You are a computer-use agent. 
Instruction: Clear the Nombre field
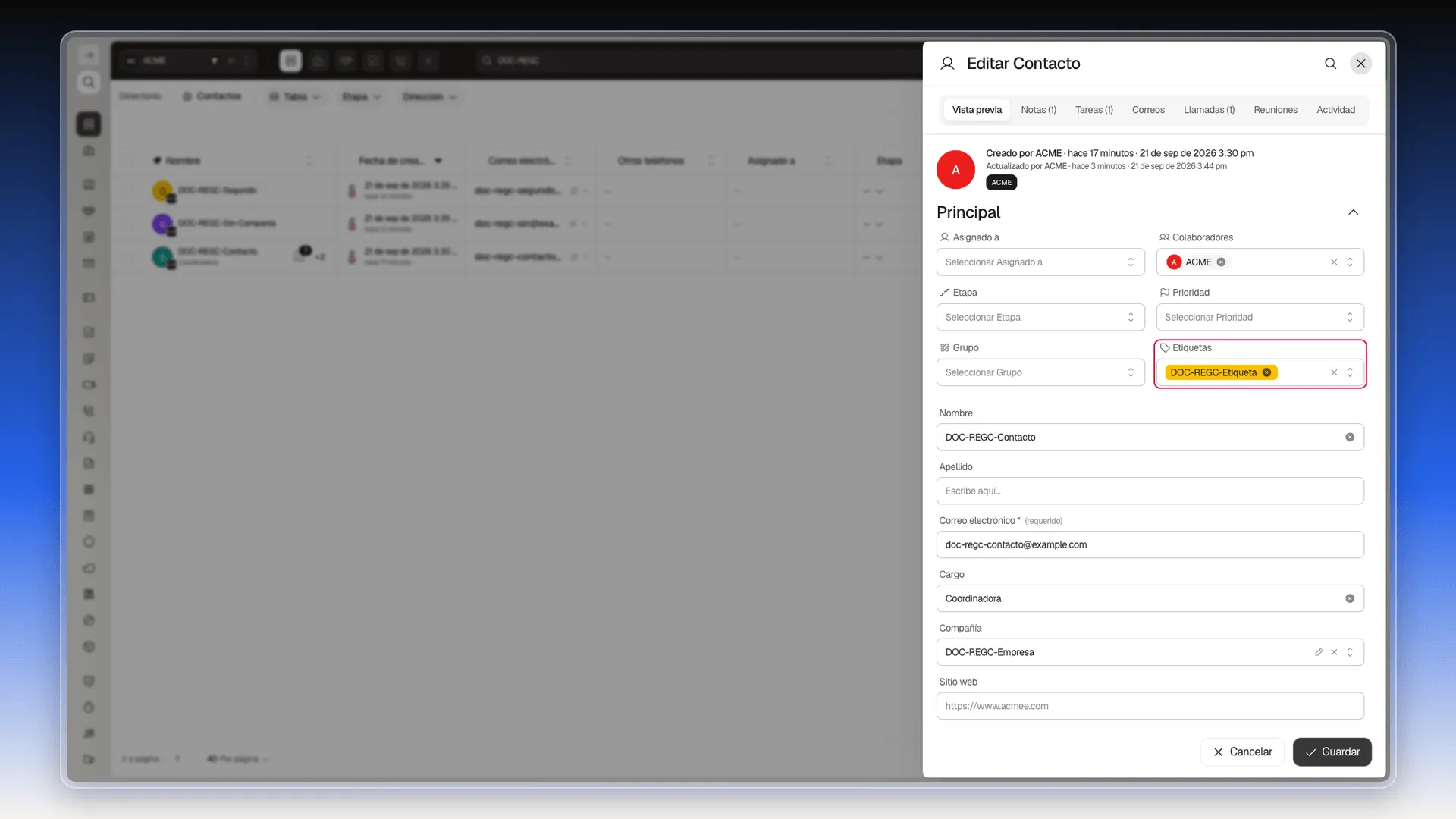1350,438
